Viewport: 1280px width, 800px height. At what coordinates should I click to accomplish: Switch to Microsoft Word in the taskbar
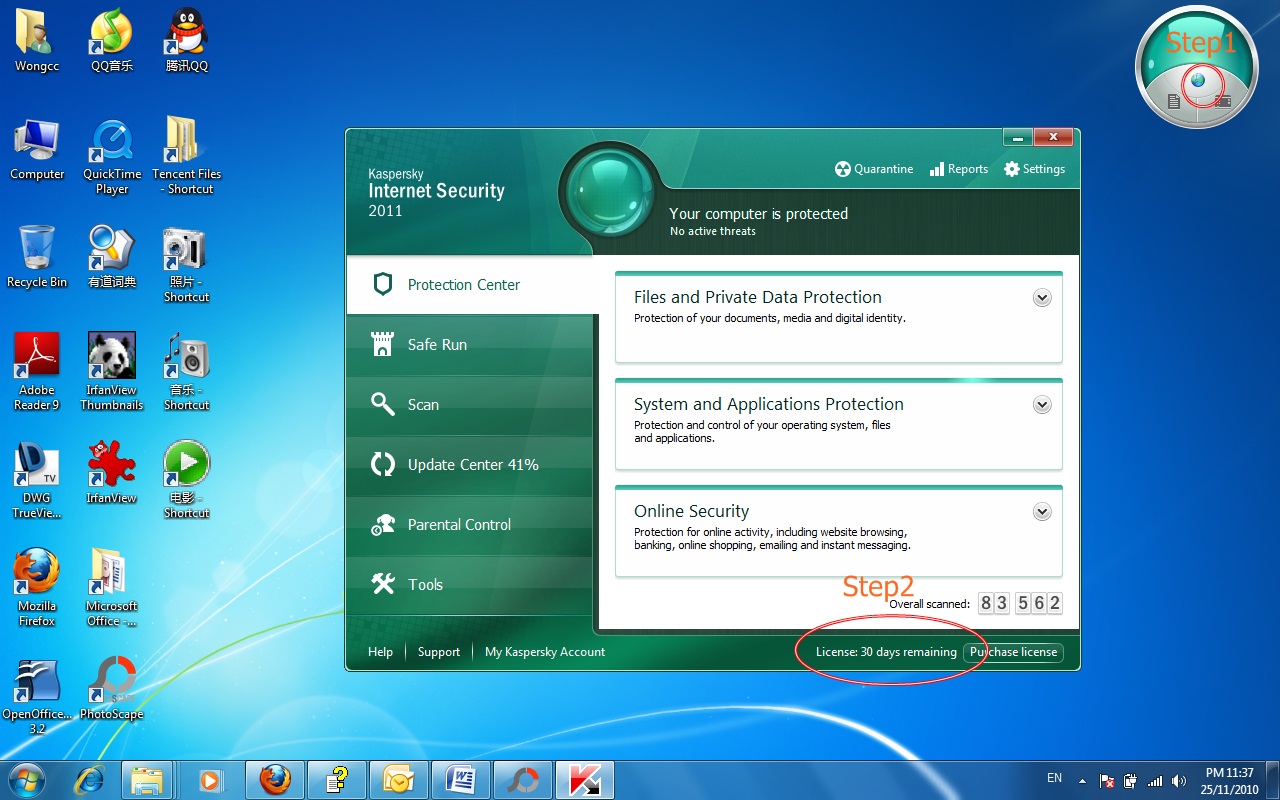(460, 779)
